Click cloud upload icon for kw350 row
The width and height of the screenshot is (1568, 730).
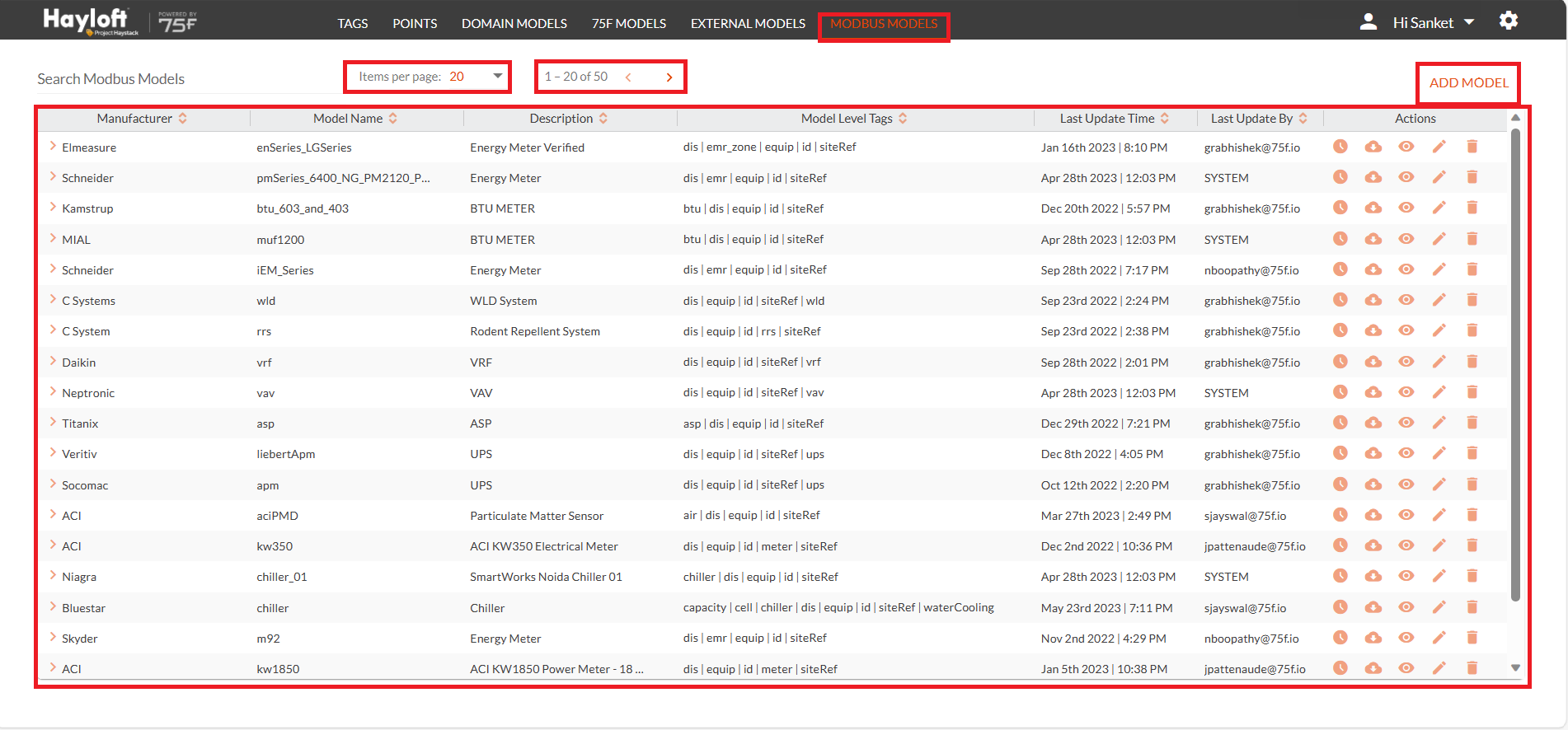[1373, 545]
